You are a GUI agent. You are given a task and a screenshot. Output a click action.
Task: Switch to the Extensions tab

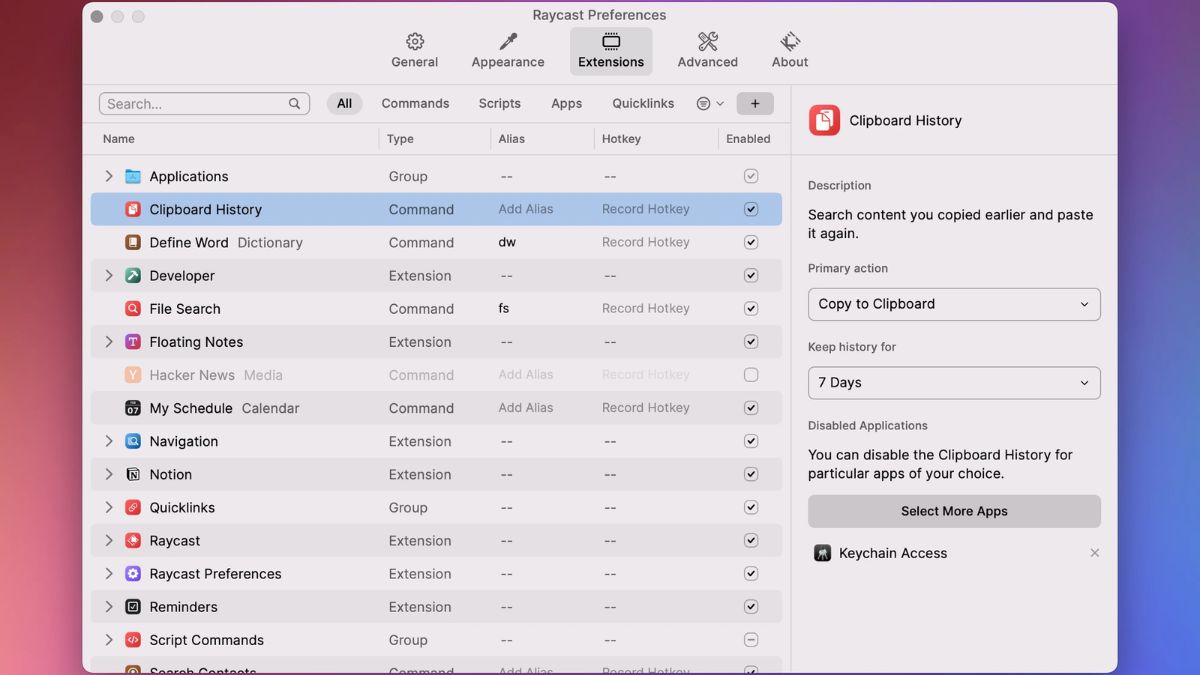coord(611,51)
